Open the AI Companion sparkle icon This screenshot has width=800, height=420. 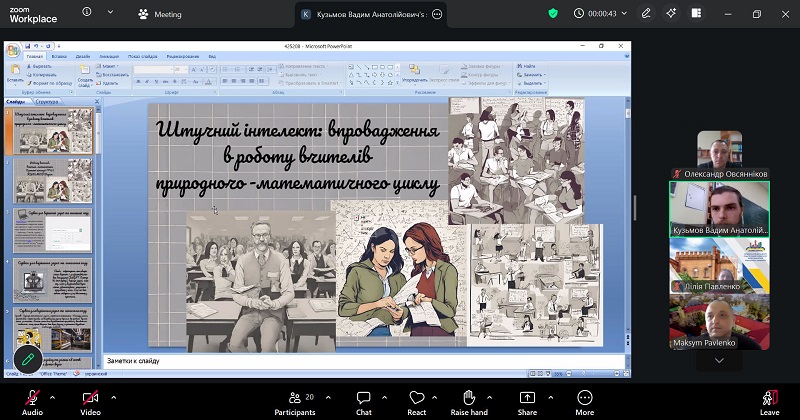point(671,14)
